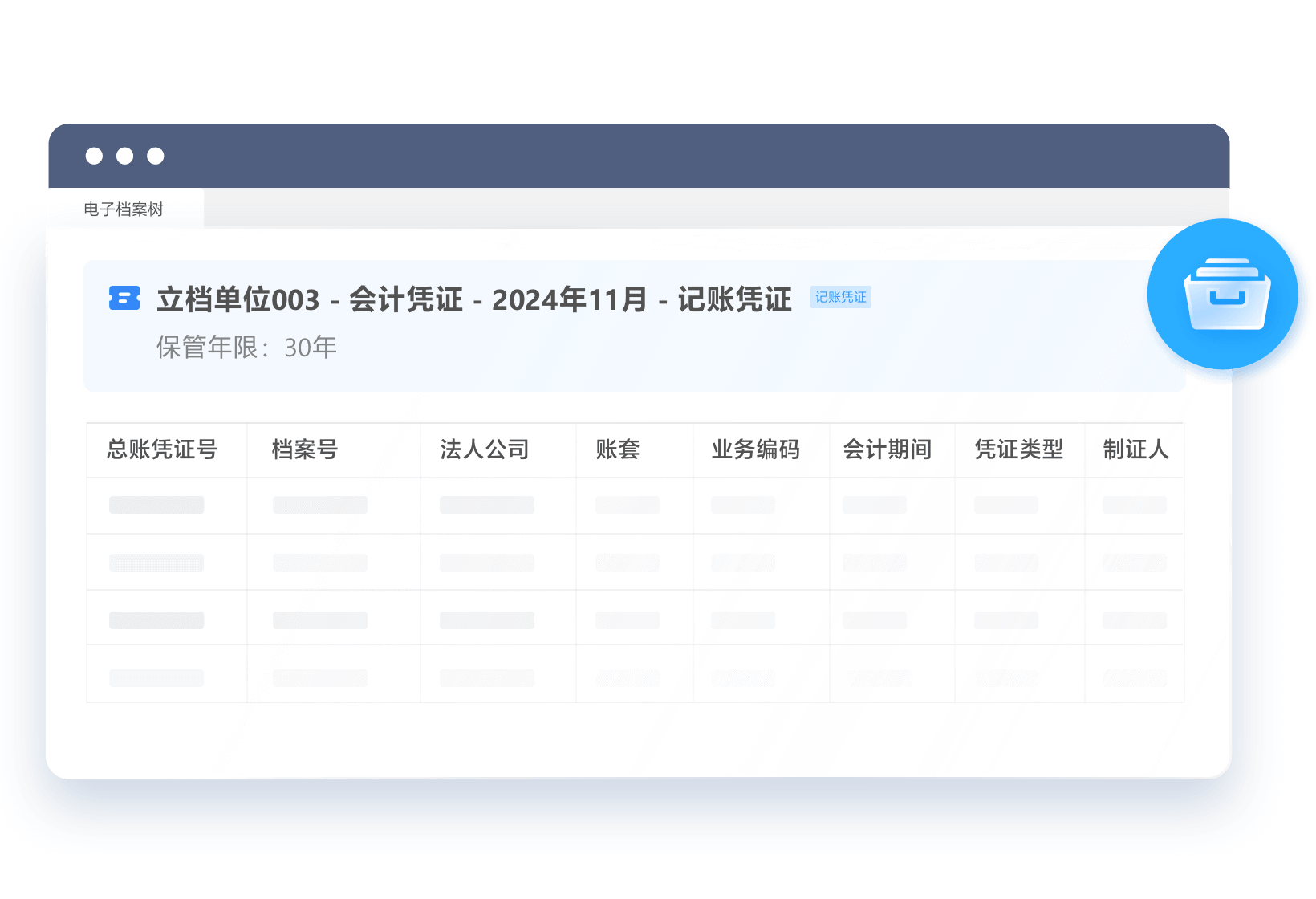Screen dimensions: 1316x899
Task: Click the blue archive box icon
Action: pos(1223,294)
